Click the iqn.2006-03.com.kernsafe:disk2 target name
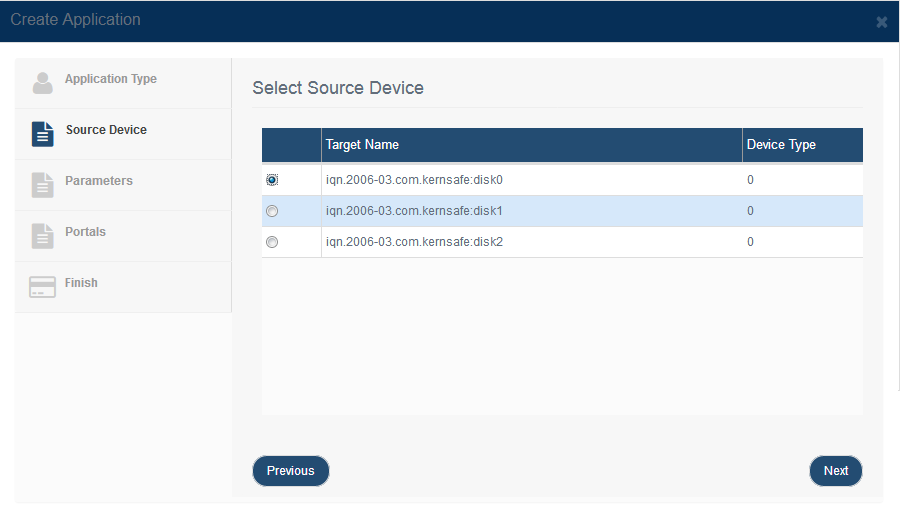Viewport: 900px width, 517px height. pyautogui.click(x=414, y=242)
